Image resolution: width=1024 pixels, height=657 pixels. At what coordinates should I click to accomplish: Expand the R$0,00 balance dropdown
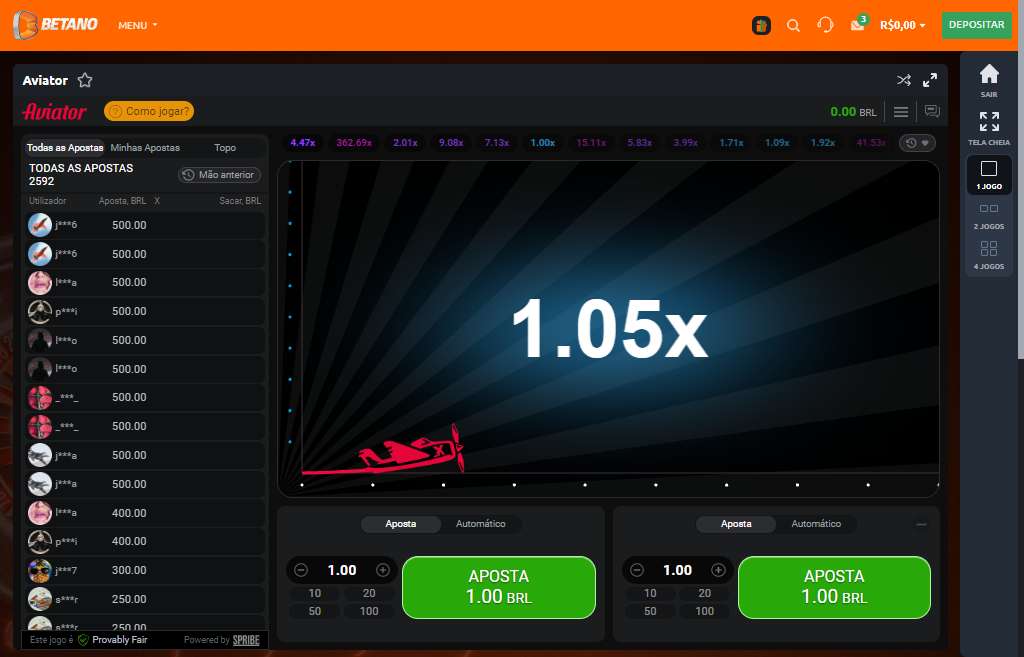[902, 25]
